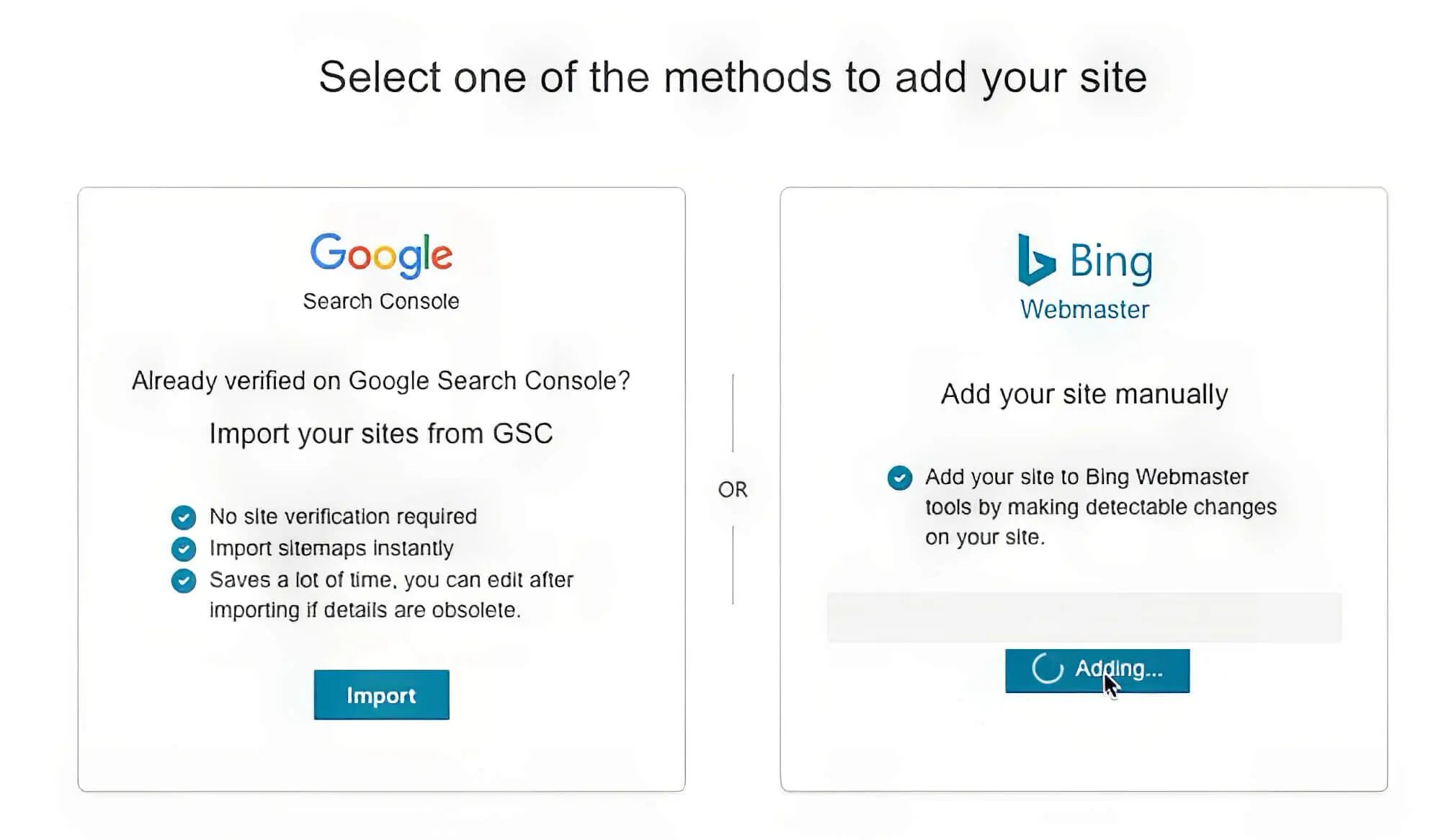Click Import sitemaps instantly text

pos(331,548)
